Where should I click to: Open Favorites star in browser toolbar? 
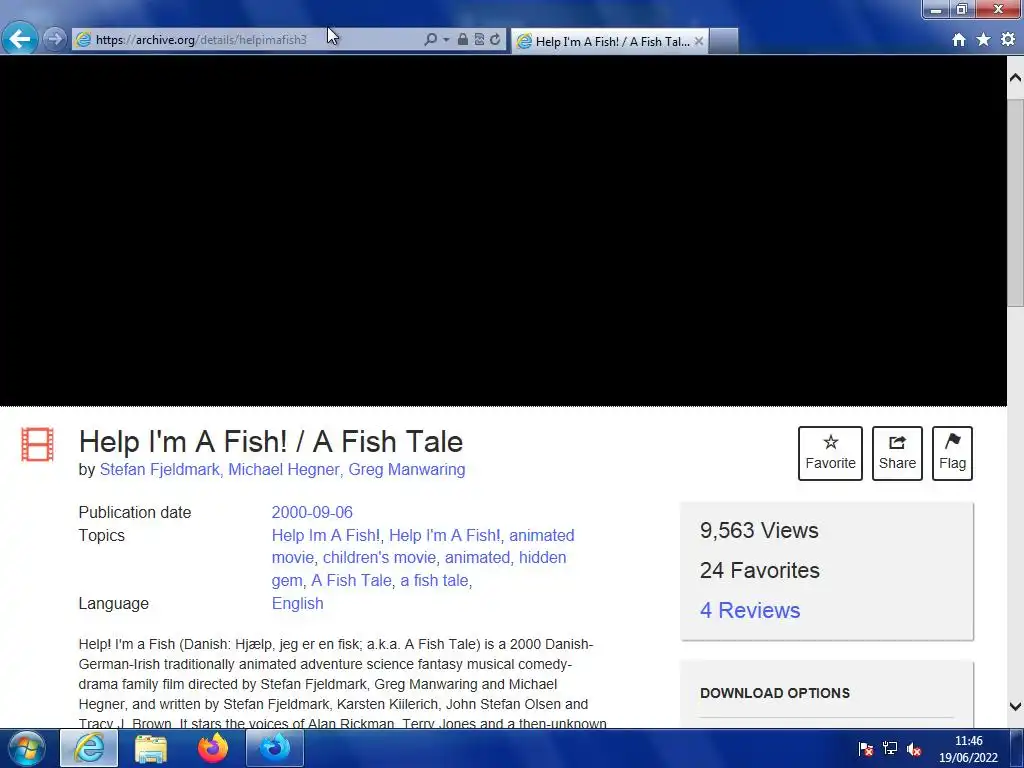[984, 40]
